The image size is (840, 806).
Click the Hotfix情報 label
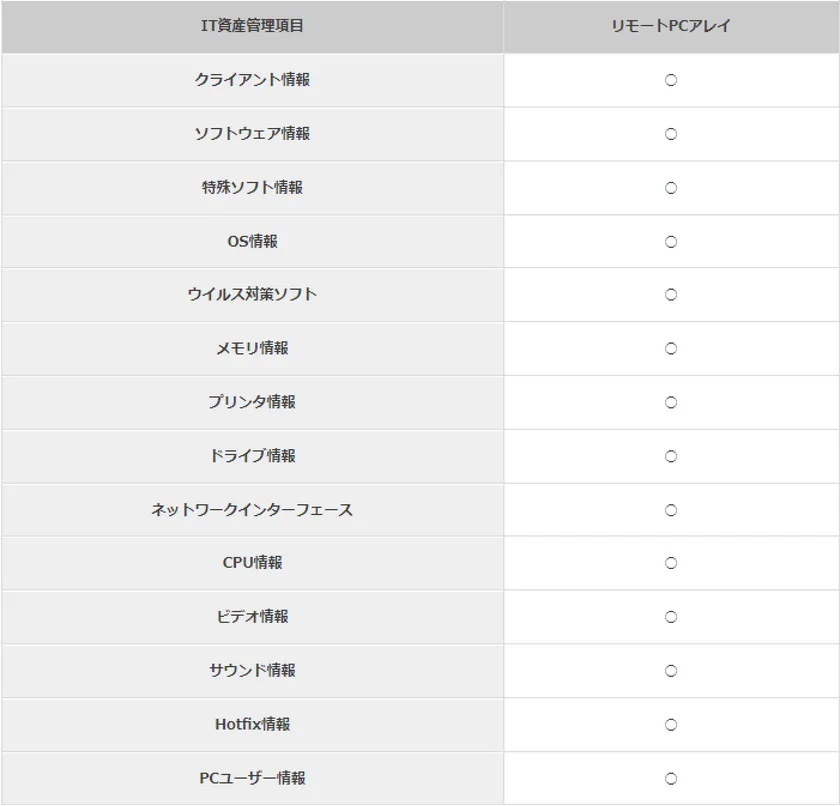252,724
